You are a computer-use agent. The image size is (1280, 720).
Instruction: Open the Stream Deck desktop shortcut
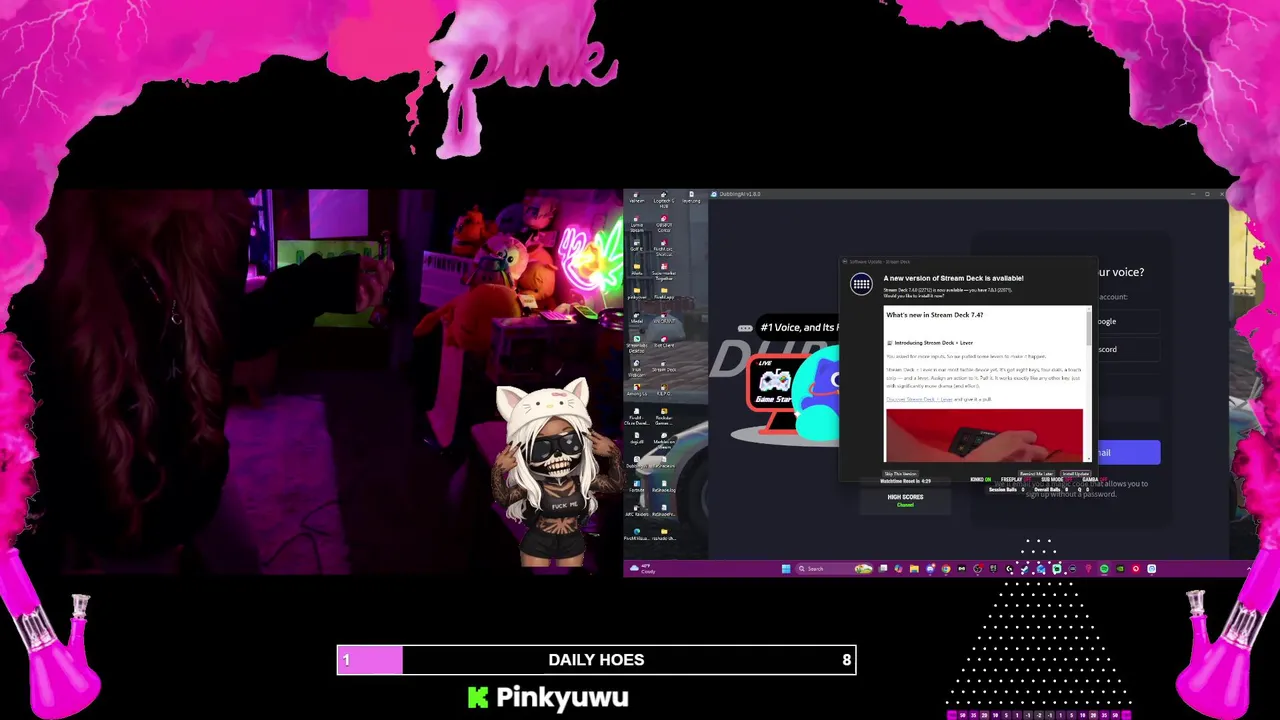tap(664, 366)
